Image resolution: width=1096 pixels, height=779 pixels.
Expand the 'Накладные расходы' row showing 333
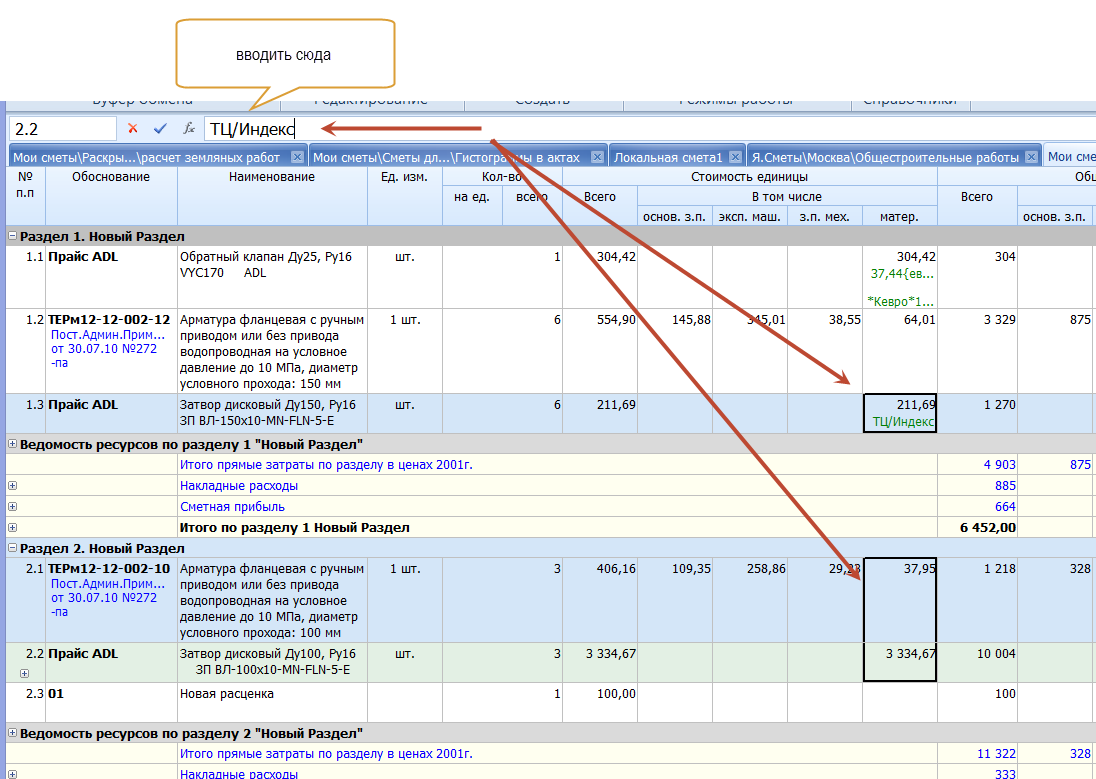point(13,774)
